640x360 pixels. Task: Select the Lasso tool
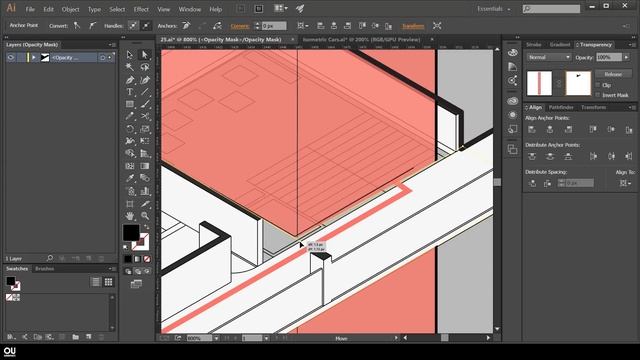point(144,67)
